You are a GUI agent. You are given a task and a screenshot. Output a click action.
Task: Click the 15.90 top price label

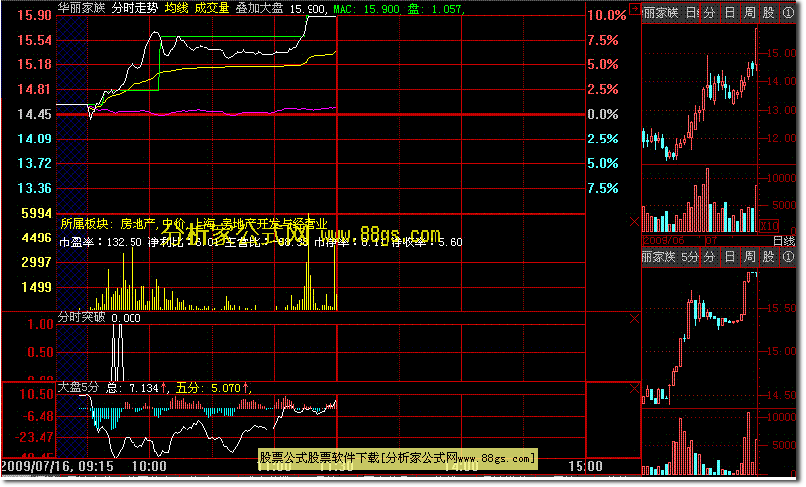(34, 15)
